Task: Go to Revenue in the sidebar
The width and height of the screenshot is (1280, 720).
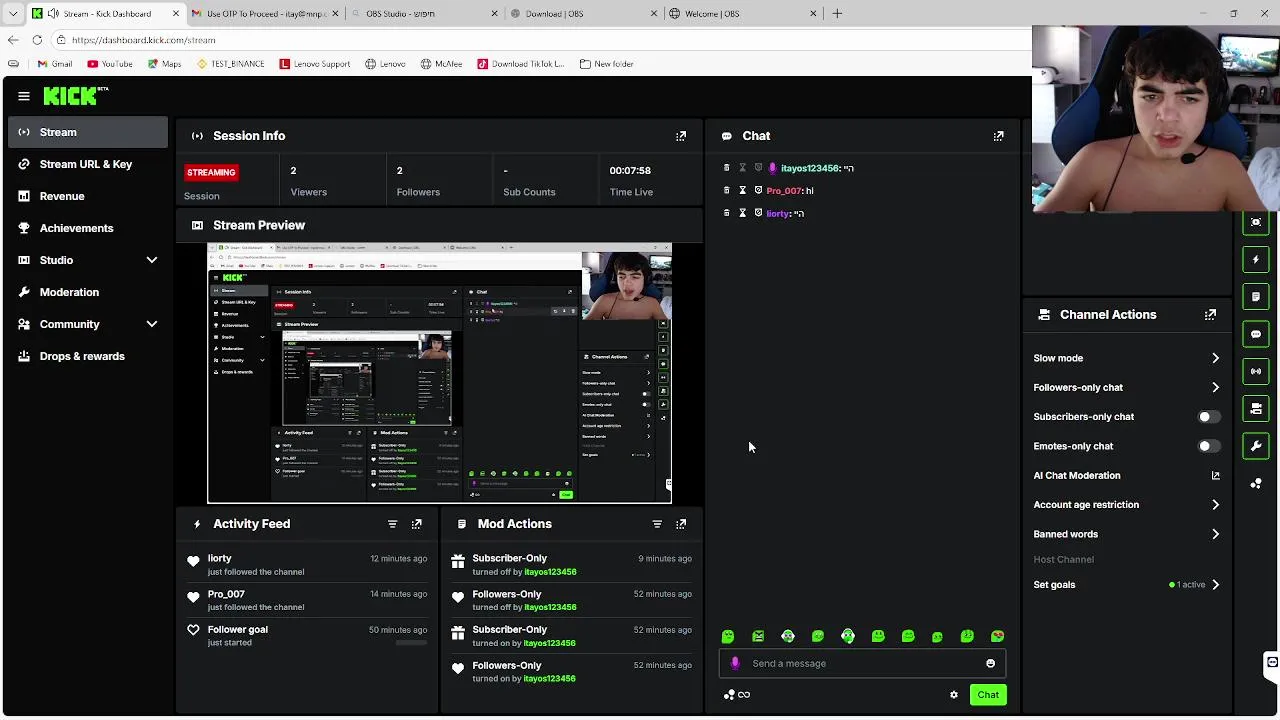Action: click(x=88, y=196)
